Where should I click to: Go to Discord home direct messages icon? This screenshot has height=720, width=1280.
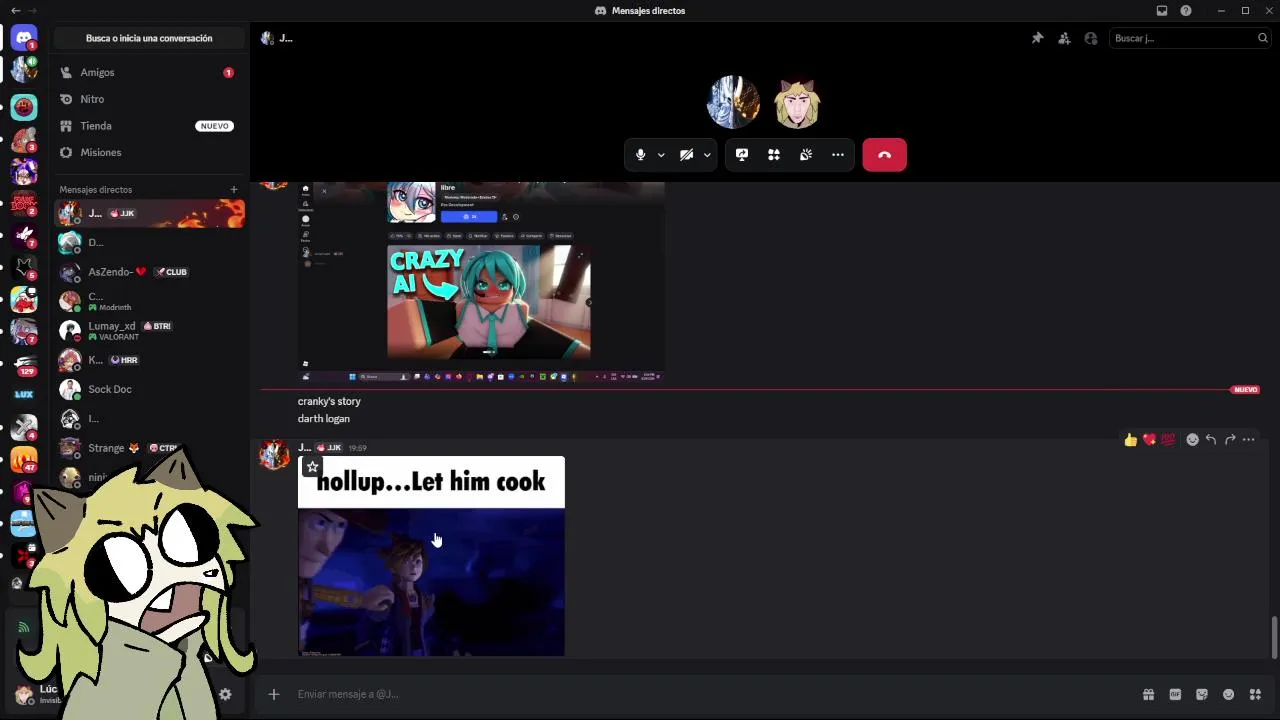tap(24, 38)
